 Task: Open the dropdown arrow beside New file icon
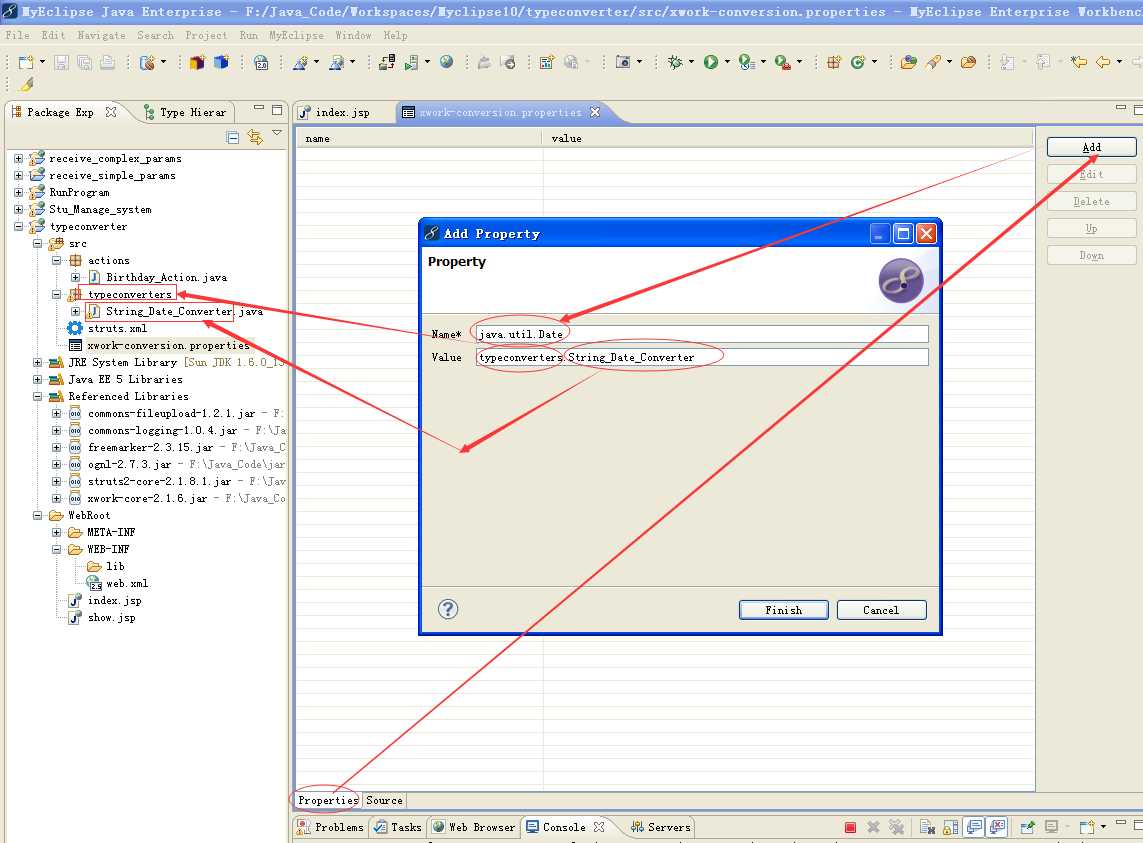(42, 62)
